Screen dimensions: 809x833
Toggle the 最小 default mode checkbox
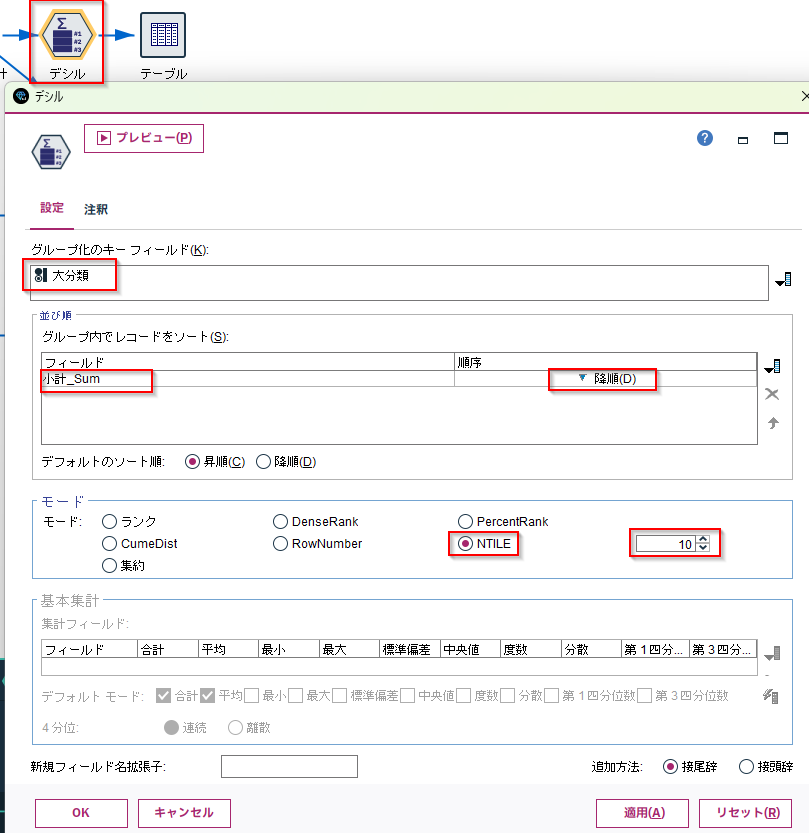(252, 695)
